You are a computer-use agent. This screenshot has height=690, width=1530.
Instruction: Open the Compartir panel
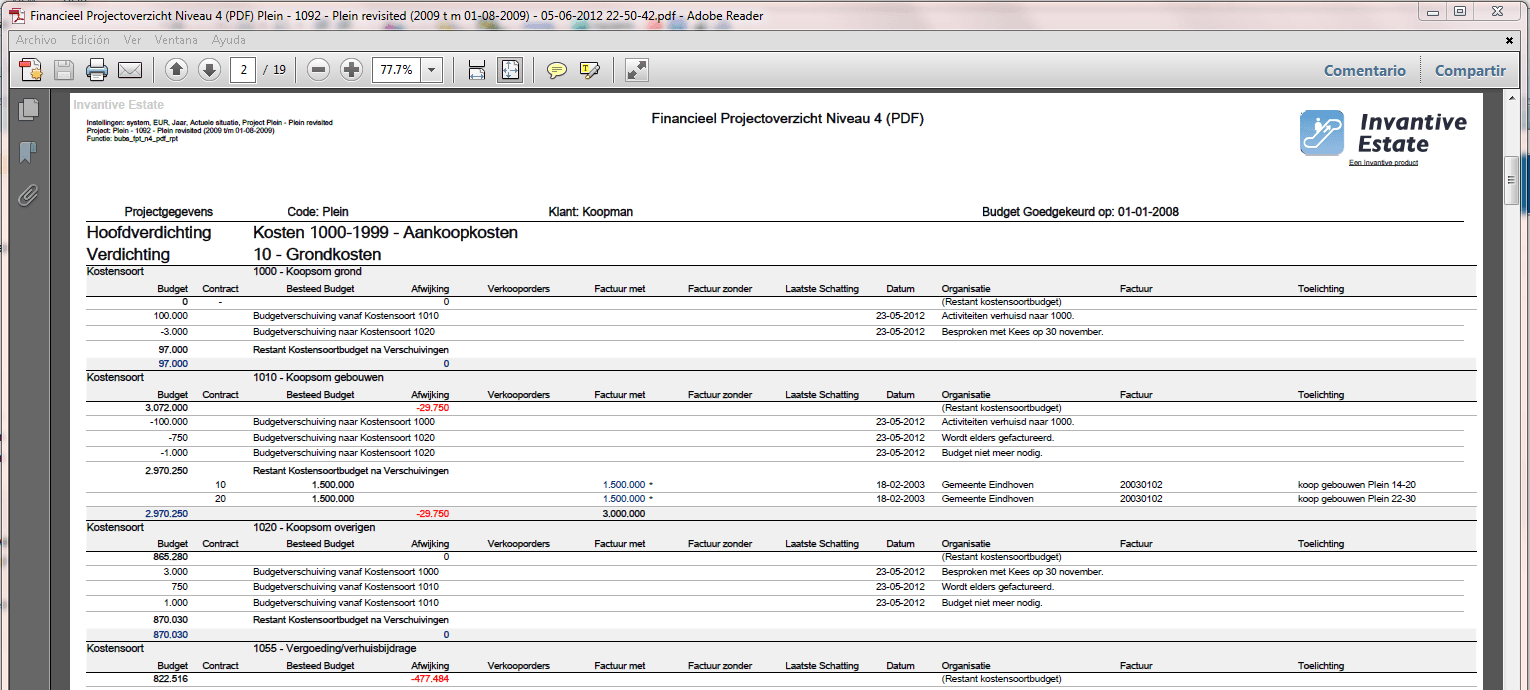[x=1469, y=70]
